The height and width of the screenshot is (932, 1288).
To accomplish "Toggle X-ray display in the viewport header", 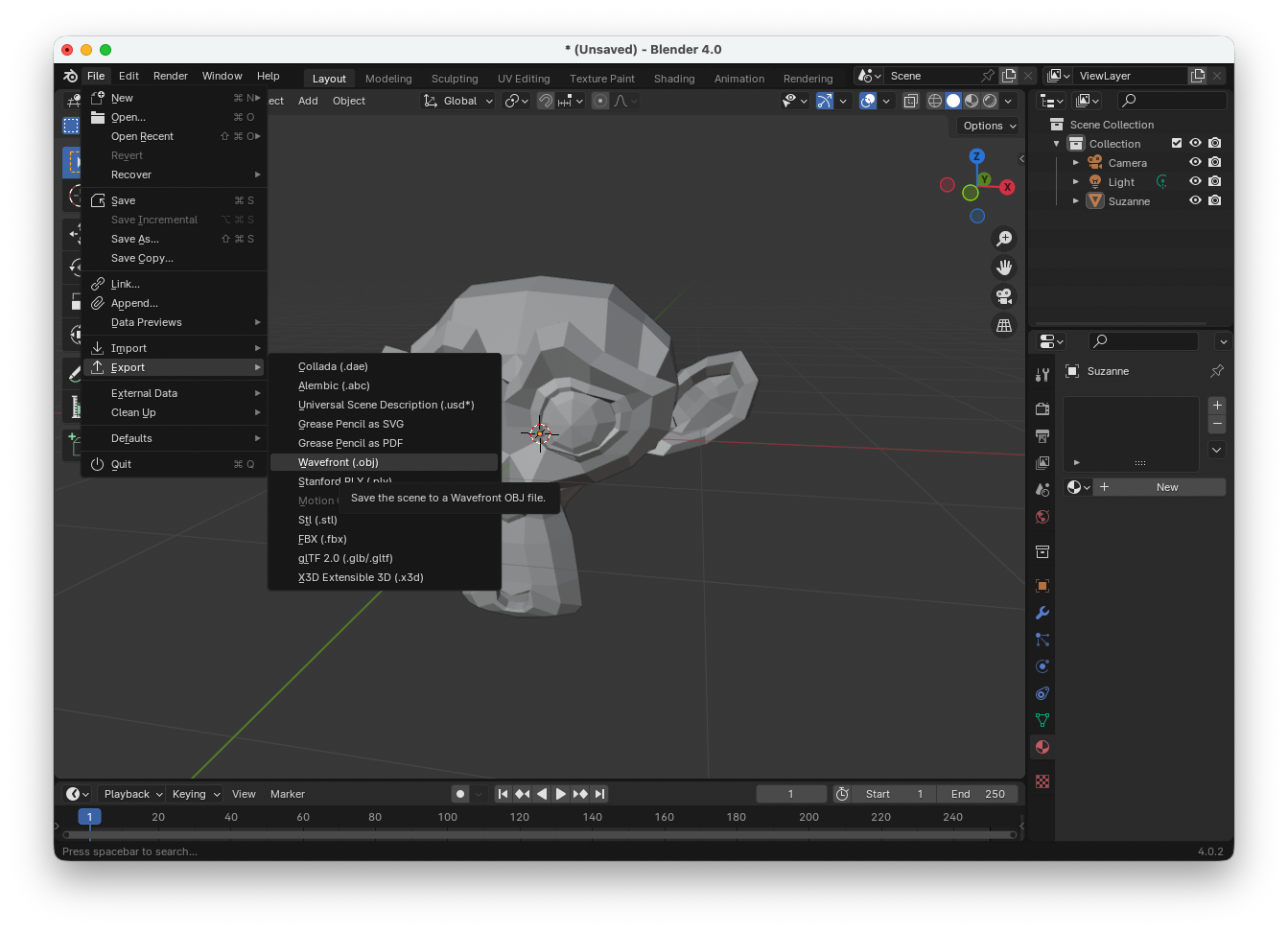I will click(x=910, y=101).
